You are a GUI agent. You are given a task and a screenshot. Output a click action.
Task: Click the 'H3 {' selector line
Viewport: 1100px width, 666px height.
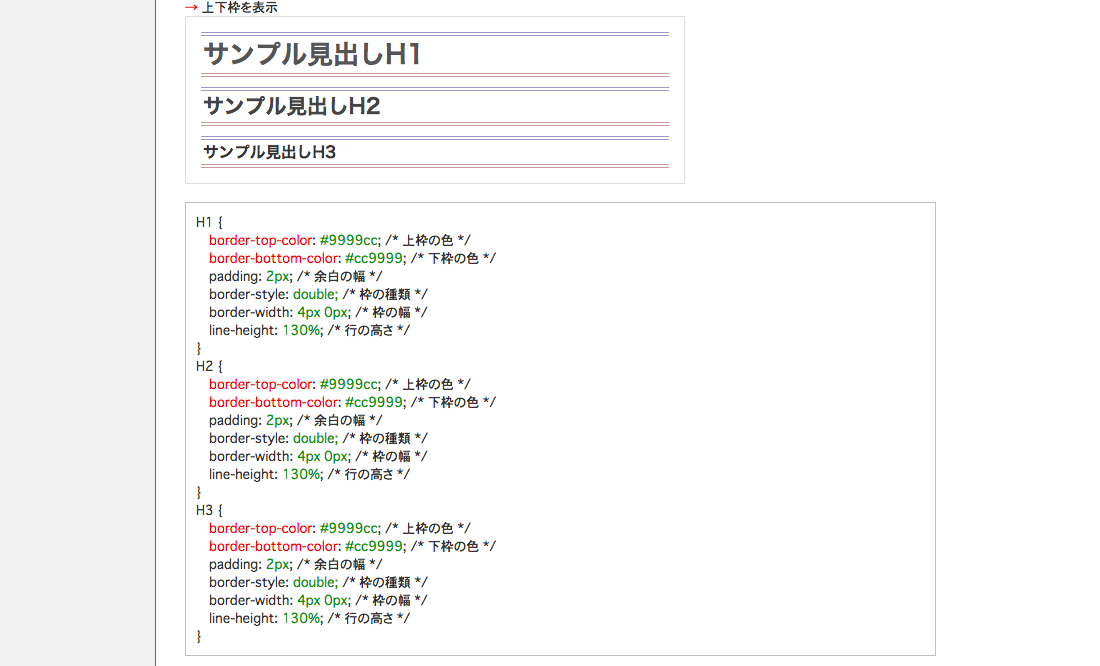click(209, 510)
